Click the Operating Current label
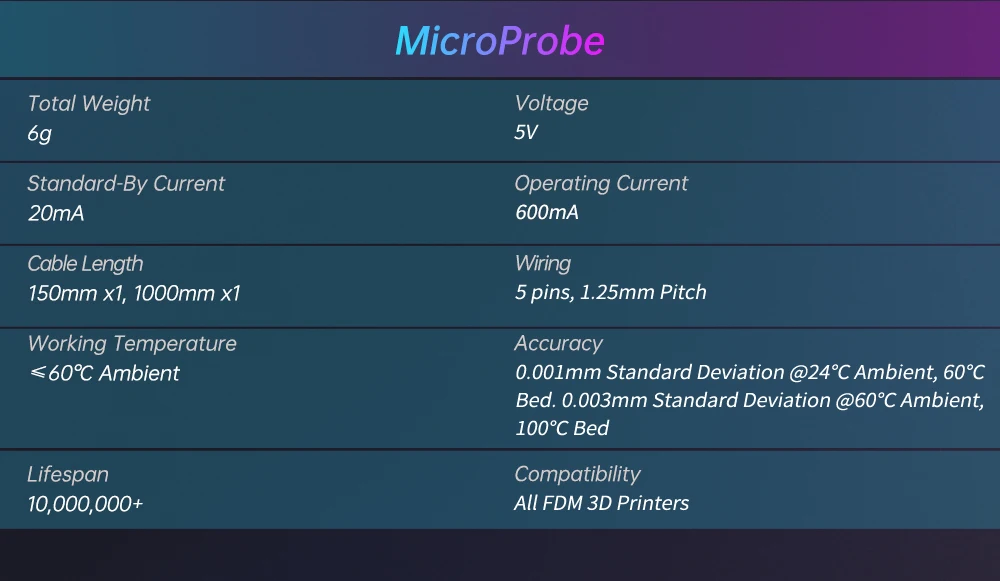 [x=601, y=184]
